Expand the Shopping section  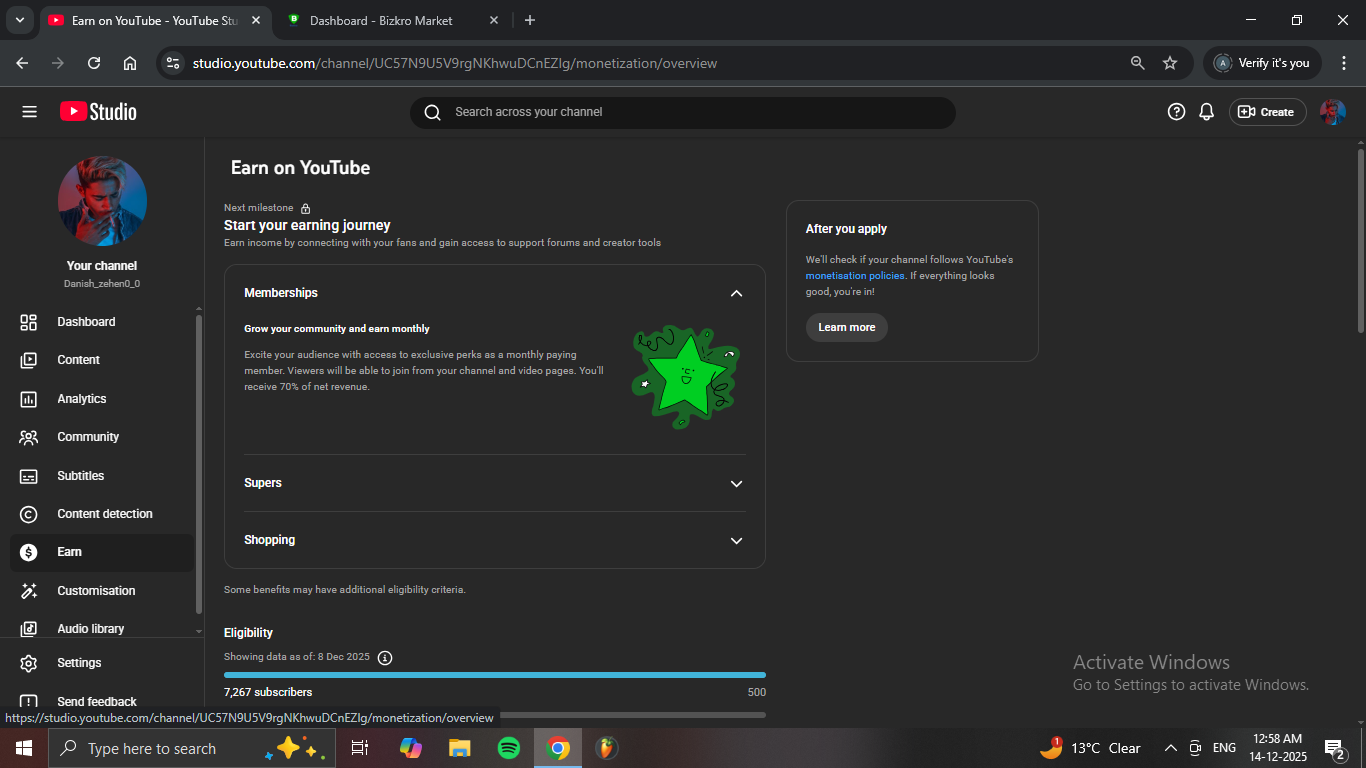point(736,540)
